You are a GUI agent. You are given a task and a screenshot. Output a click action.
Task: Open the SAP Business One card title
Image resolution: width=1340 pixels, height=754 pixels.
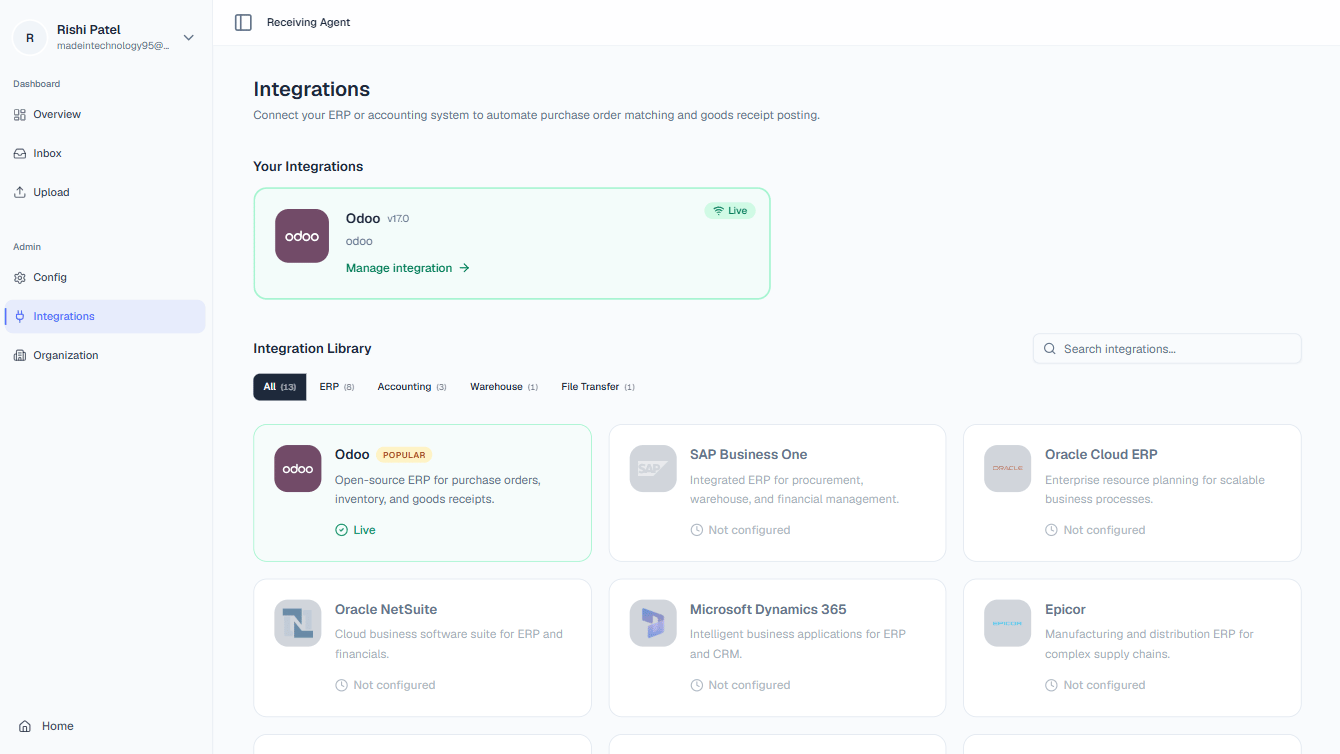pyautogui.click(x=748, y=455)
